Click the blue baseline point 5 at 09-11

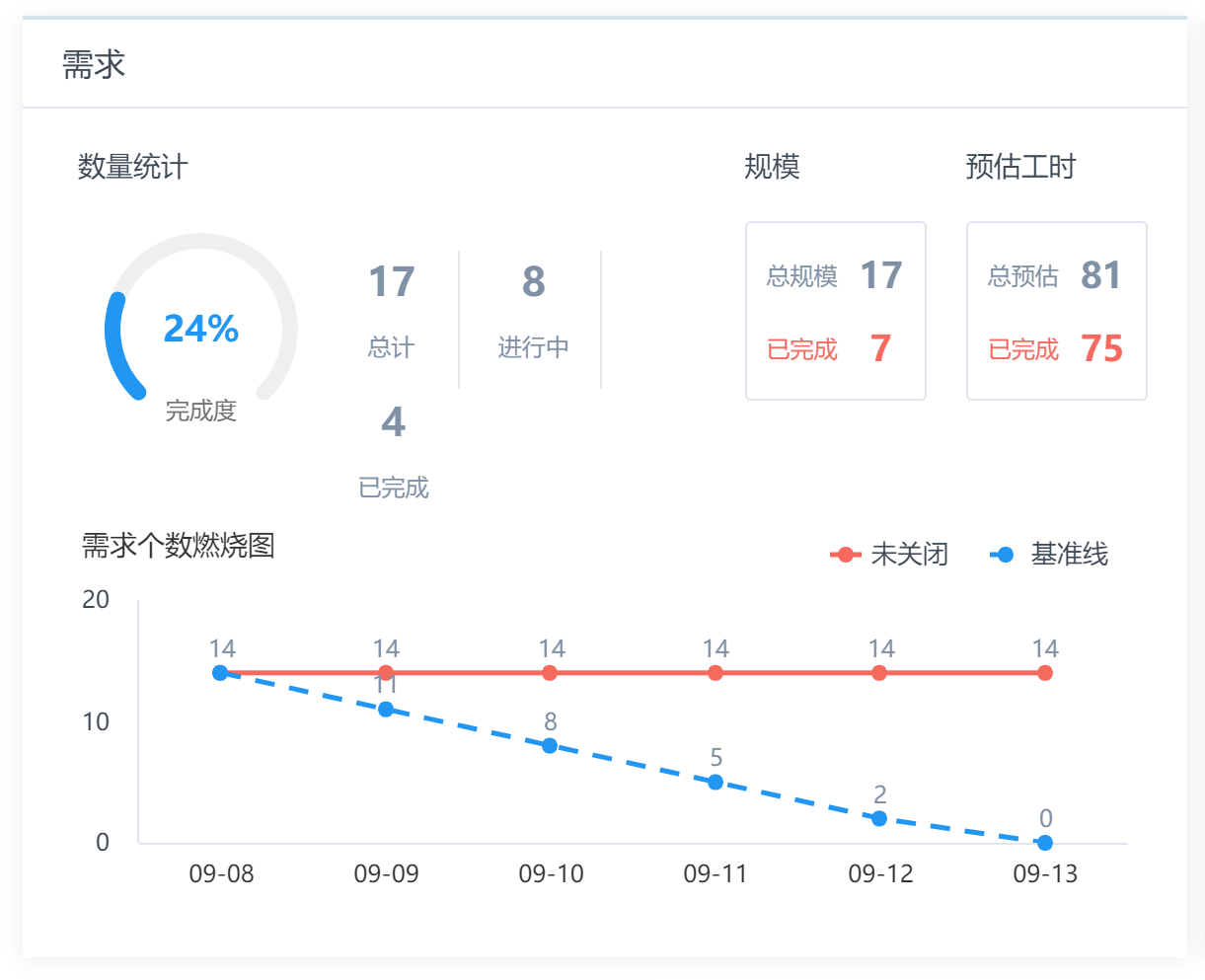point(715,783)
